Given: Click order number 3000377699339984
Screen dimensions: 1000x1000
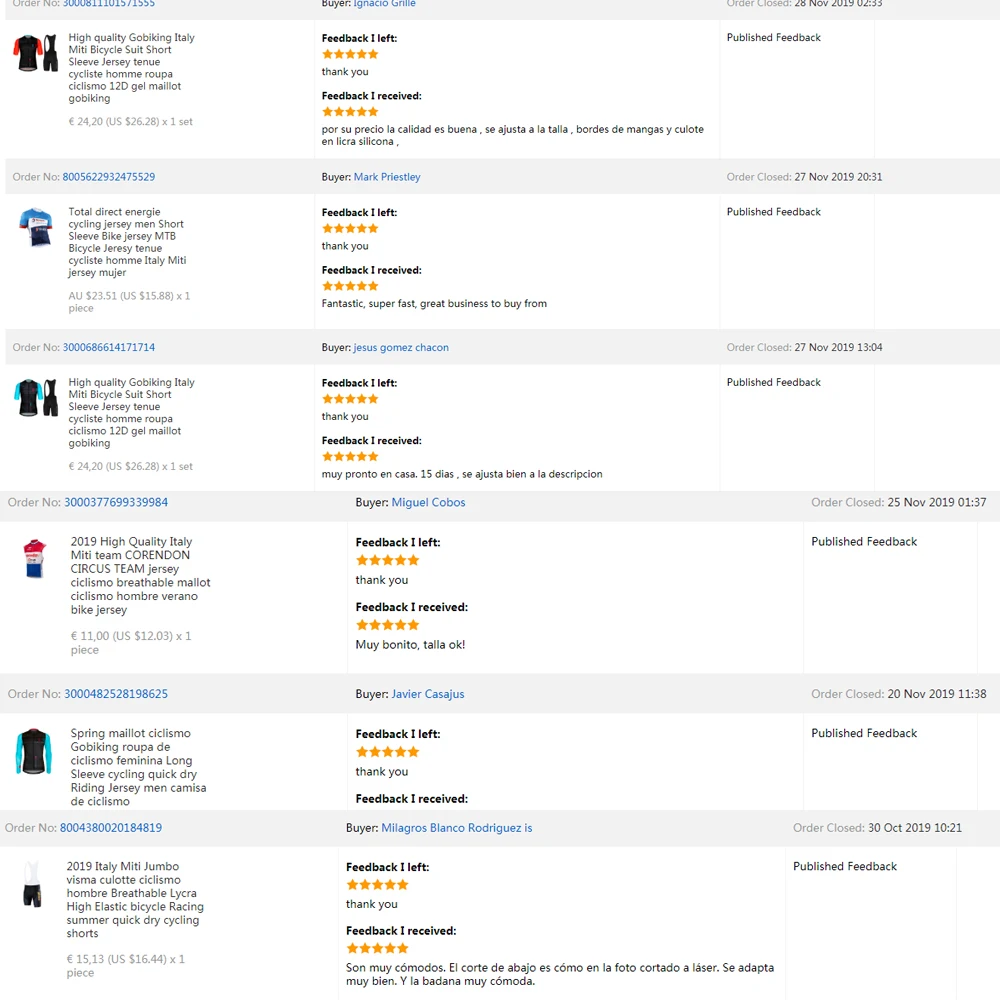Looking at the screenshot, I should 116,502.
